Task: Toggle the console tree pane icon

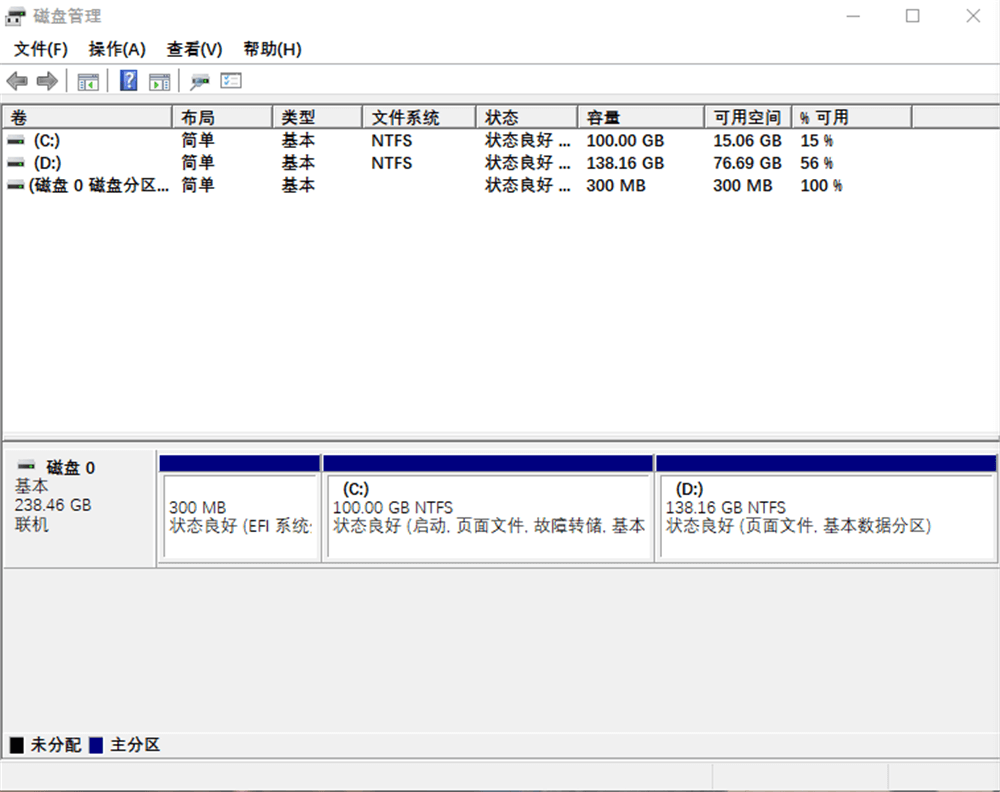Action: click(88, 81)
